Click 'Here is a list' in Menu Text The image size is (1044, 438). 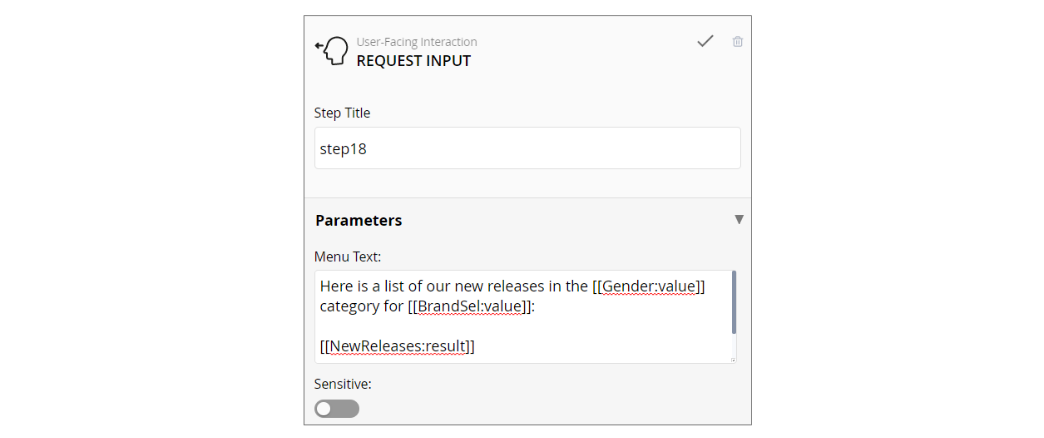point(365,286)
